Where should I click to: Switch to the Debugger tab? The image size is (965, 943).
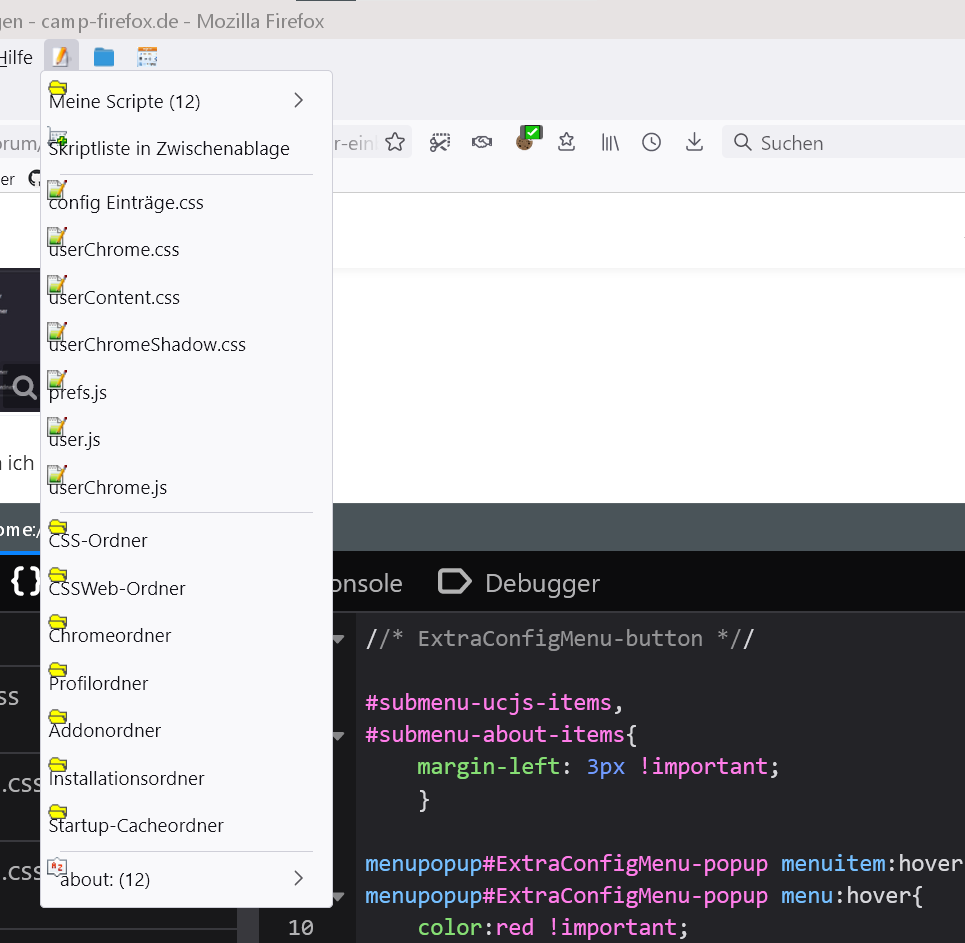pos(520,583)
